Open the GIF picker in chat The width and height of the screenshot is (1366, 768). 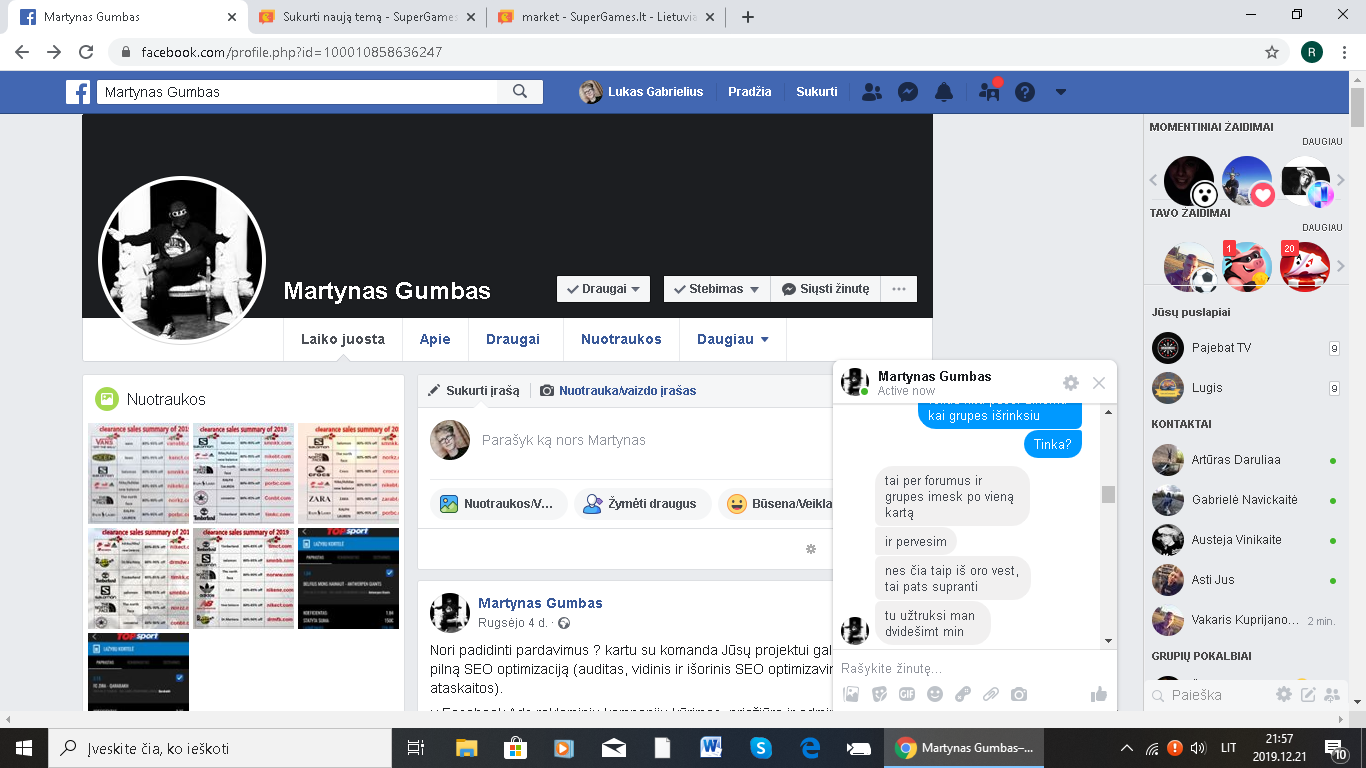click(907, 694)
